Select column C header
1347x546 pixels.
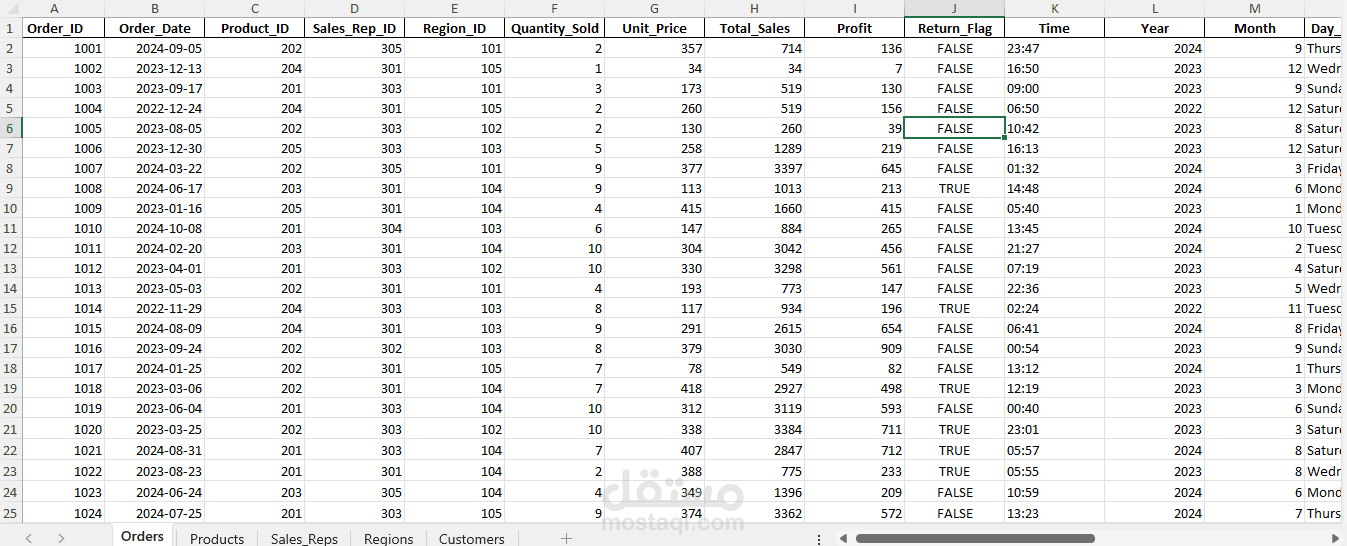pos(255,8)
